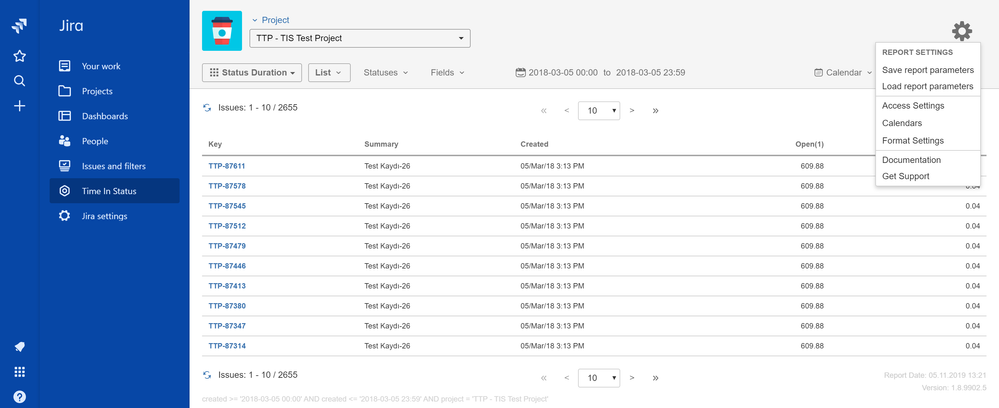Go to last page in top pager
This screenshot has height=408, width=999.
pyautogui.click(x=656, y=110)
